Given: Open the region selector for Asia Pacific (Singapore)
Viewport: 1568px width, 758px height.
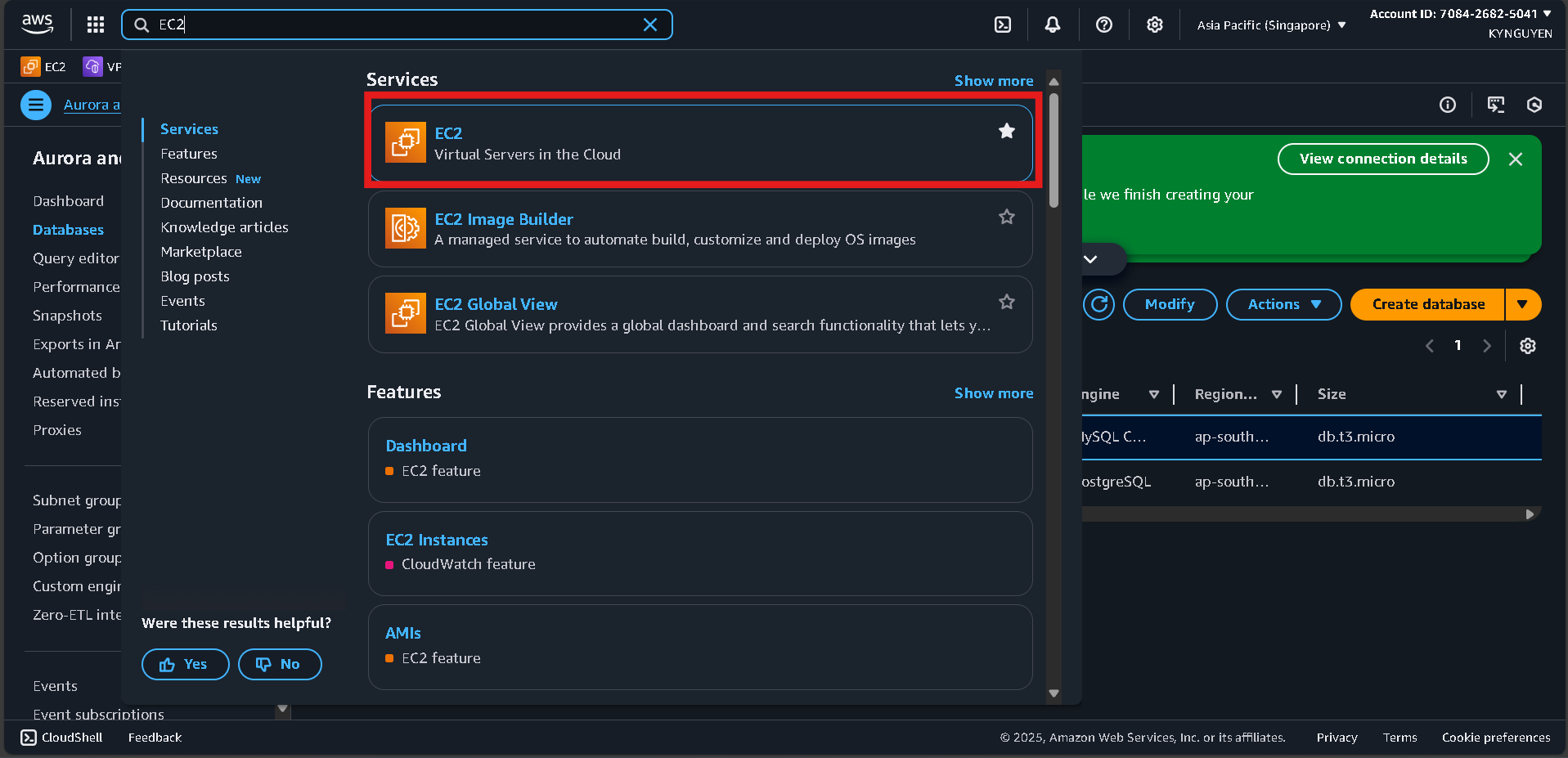Looking at the screenshot, I should pyautogui.click(x=1269, y=25).
